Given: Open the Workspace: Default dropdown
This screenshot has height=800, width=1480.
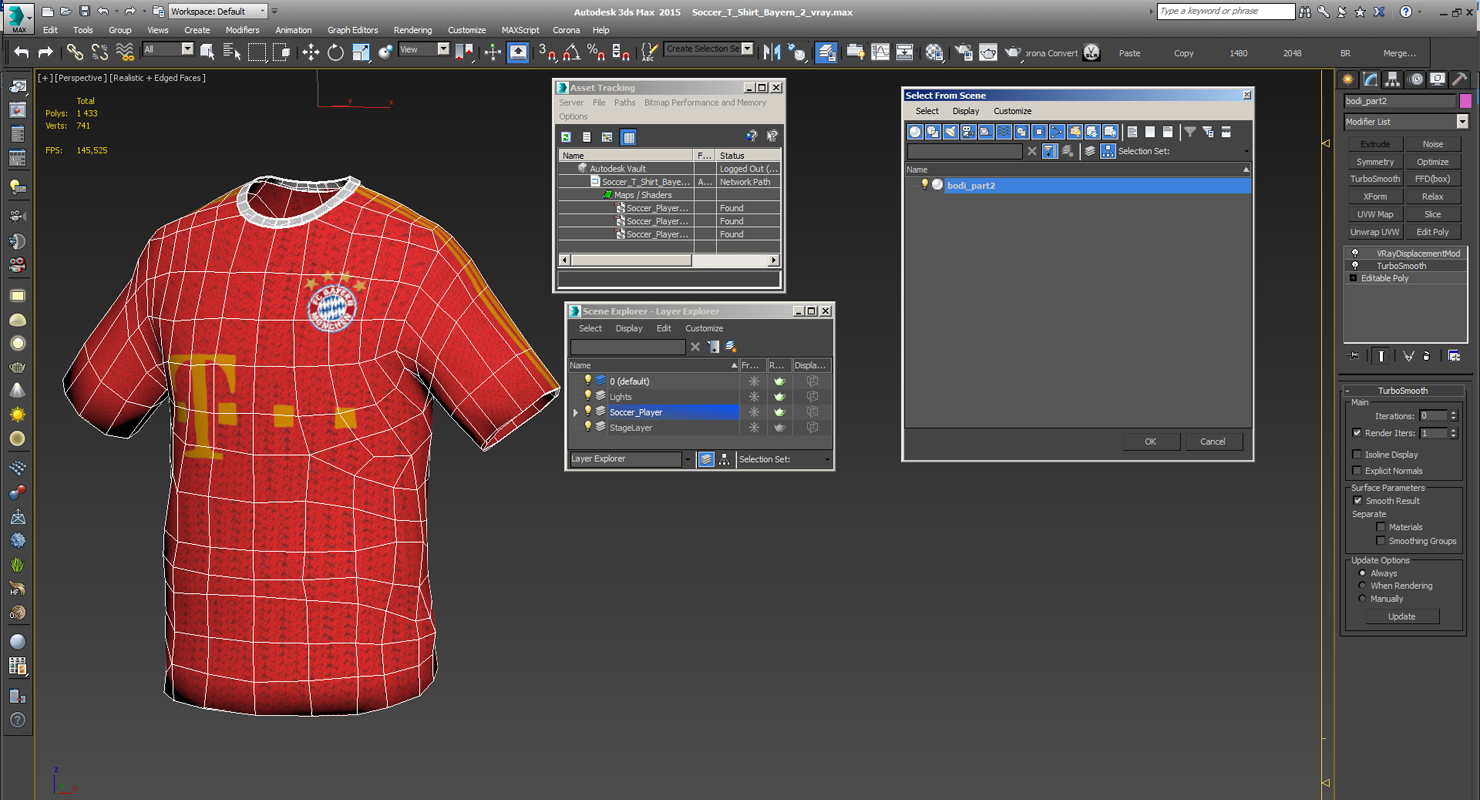Looking at the screenshot, I should click(x=218, y=11).
